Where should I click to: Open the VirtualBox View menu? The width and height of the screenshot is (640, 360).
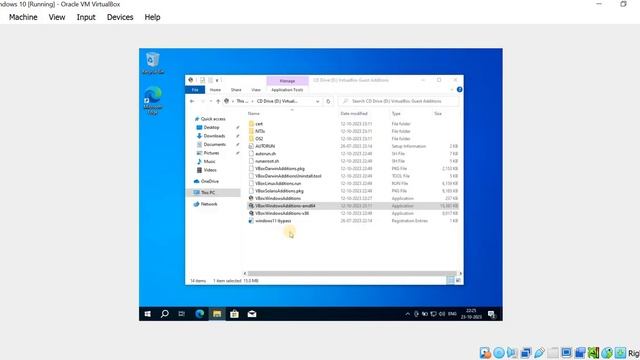point(57,17)
